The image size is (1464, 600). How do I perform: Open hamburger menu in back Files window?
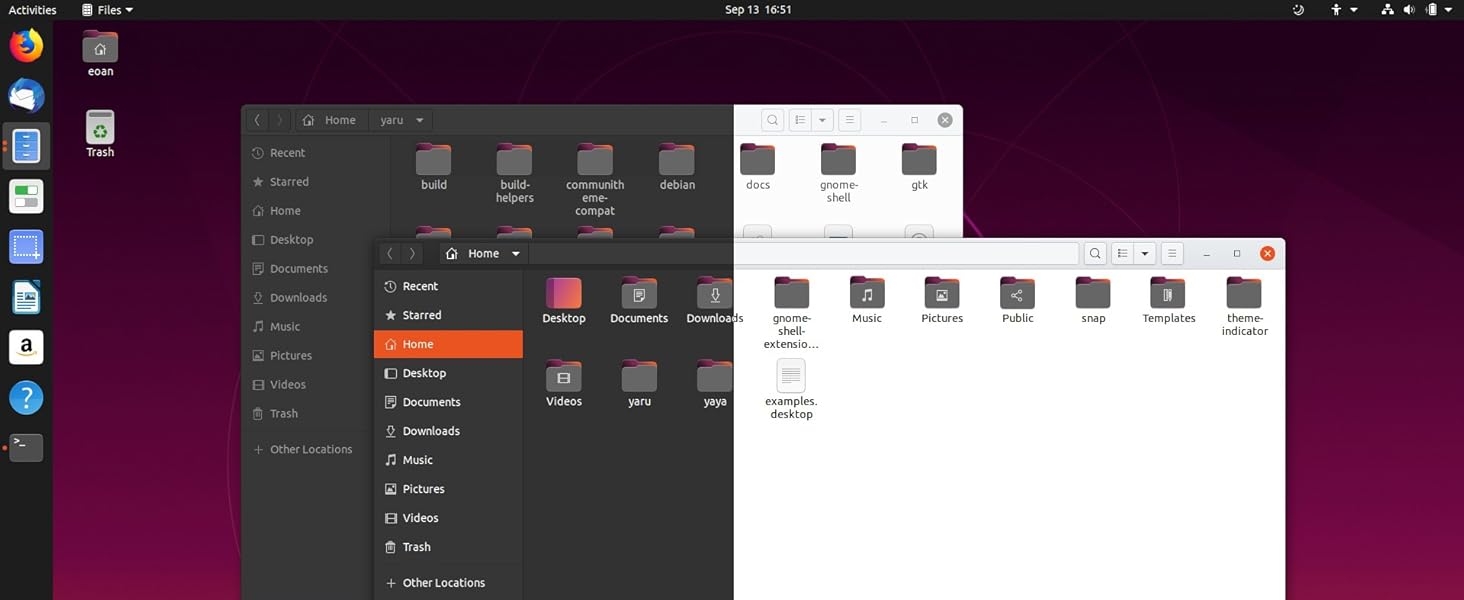pos(849,120)
